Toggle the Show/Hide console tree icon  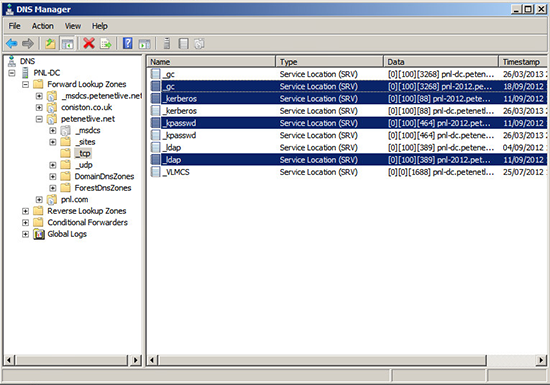click(67, 44)
